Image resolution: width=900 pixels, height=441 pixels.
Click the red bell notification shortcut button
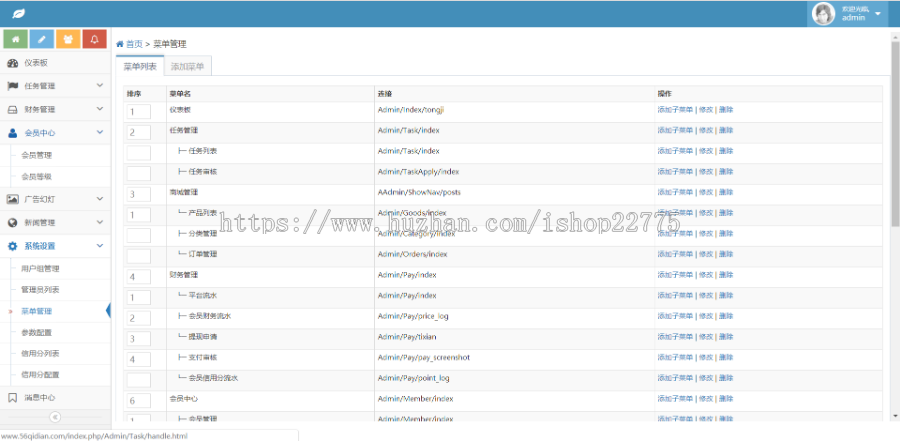click(x=95, y=39)
